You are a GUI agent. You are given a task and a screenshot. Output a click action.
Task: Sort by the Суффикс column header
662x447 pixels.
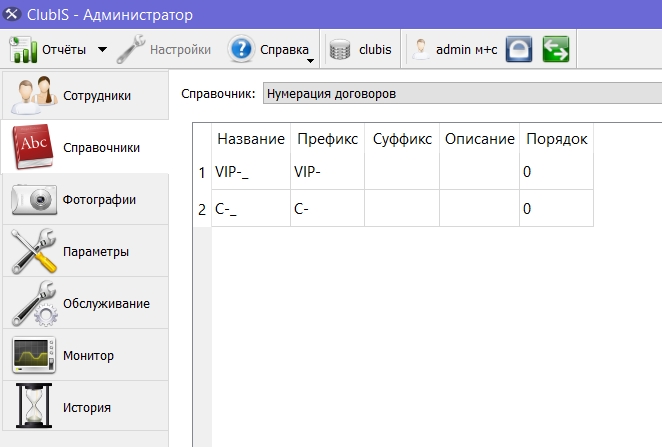click(402, 139)
